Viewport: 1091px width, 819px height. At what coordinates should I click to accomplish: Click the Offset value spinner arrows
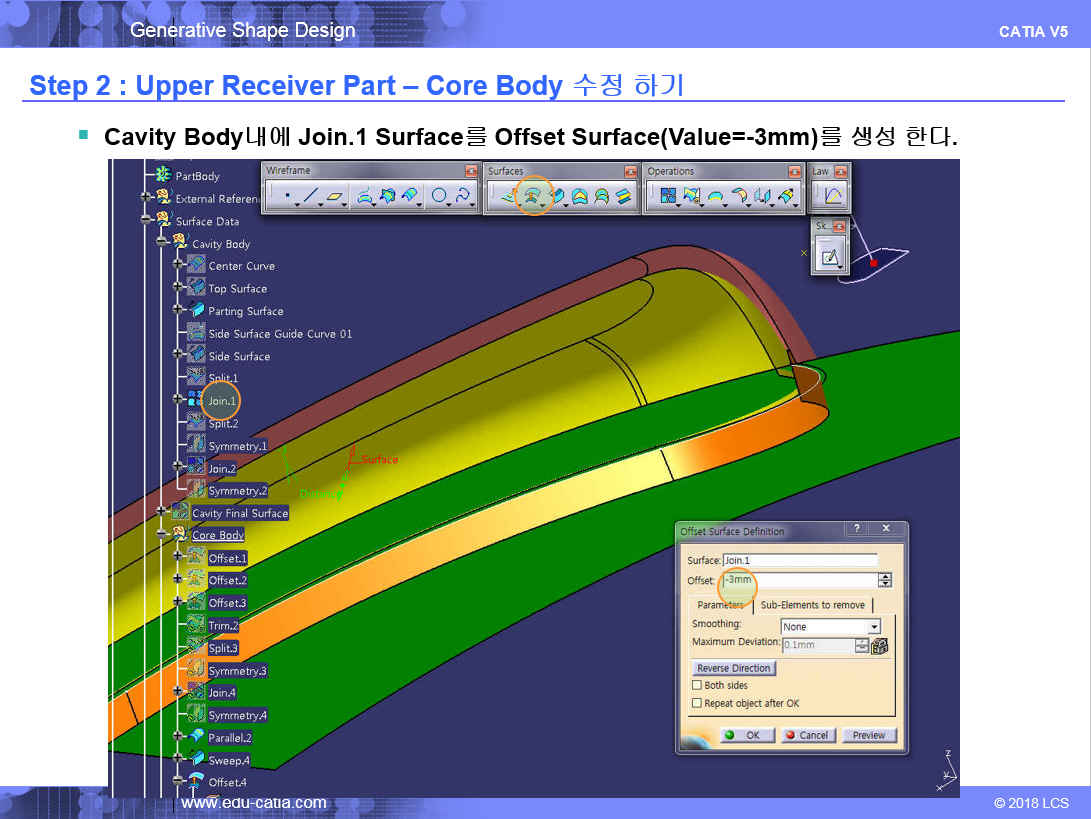click(x=884, y=580)
